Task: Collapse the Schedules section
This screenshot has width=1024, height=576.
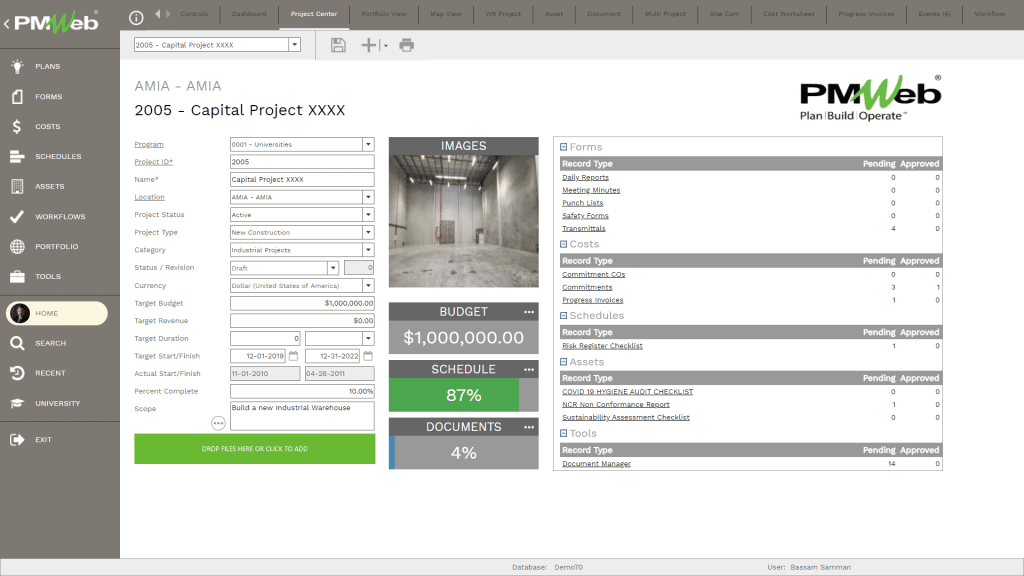Action: (564, 315)
